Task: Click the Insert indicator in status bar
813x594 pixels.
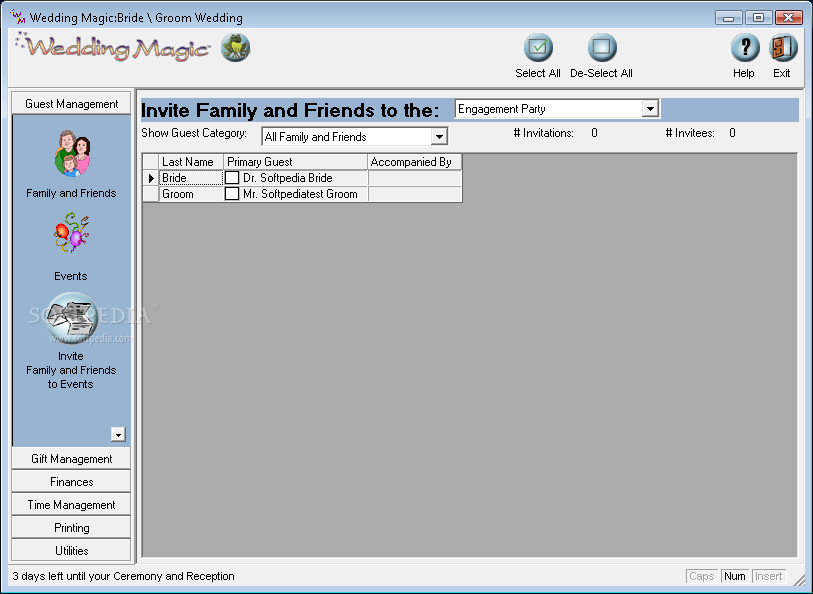Action: (x=768, y=576)
